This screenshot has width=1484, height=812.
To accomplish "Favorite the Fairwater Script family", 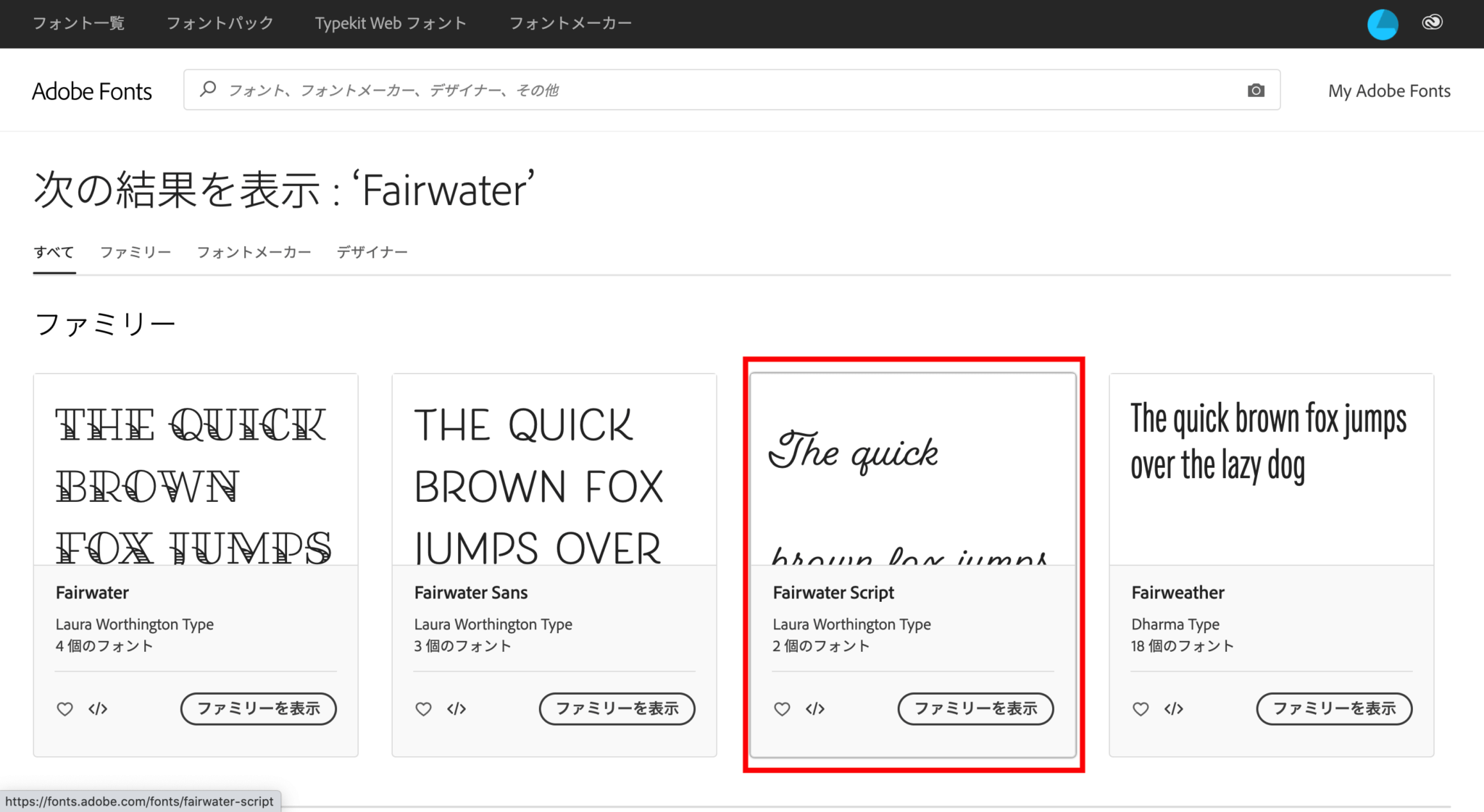I will tap(782, 709).
